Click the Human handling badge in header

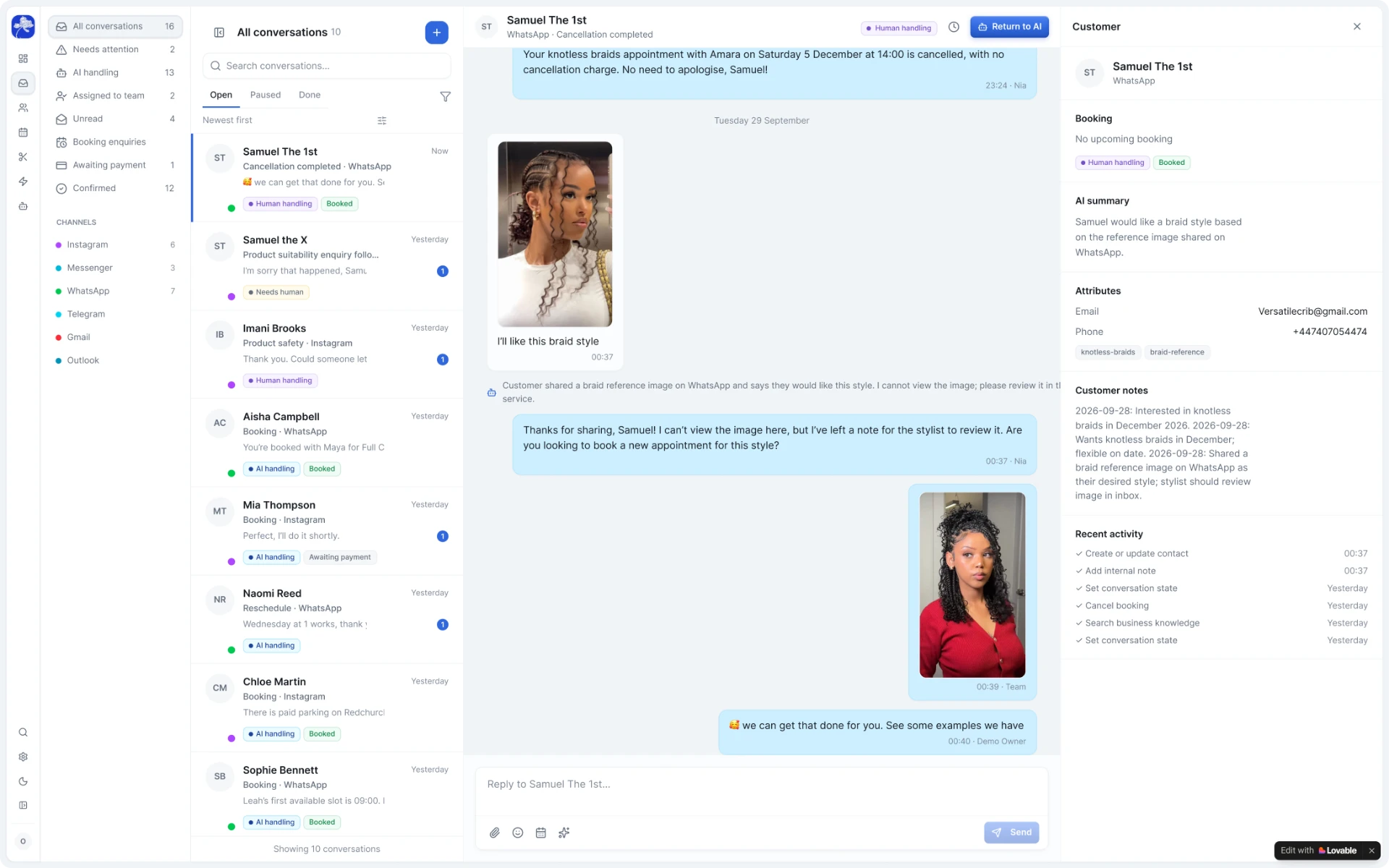[899, 28]
